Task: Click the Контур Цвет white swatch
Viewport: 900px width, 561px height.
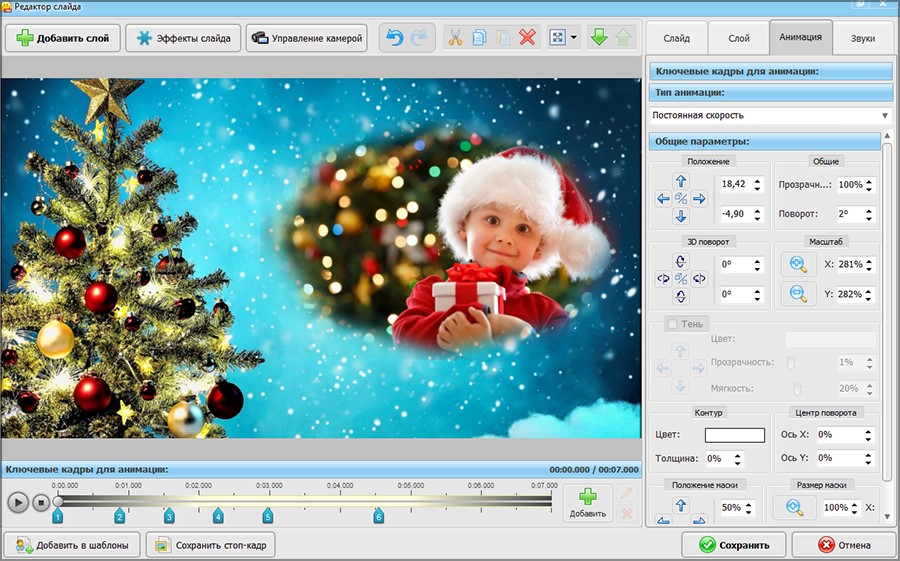Action: coord(735,435)
